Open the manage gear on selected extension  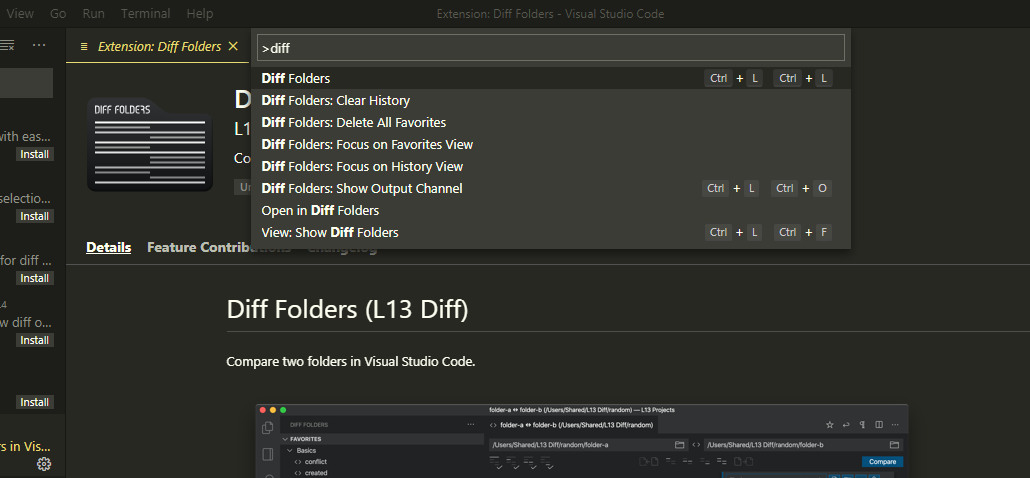44,464
